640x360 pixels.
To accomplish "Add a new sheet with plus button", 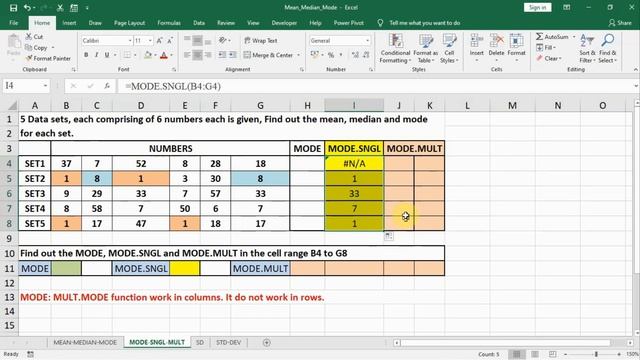I will (x=267, y=342).
